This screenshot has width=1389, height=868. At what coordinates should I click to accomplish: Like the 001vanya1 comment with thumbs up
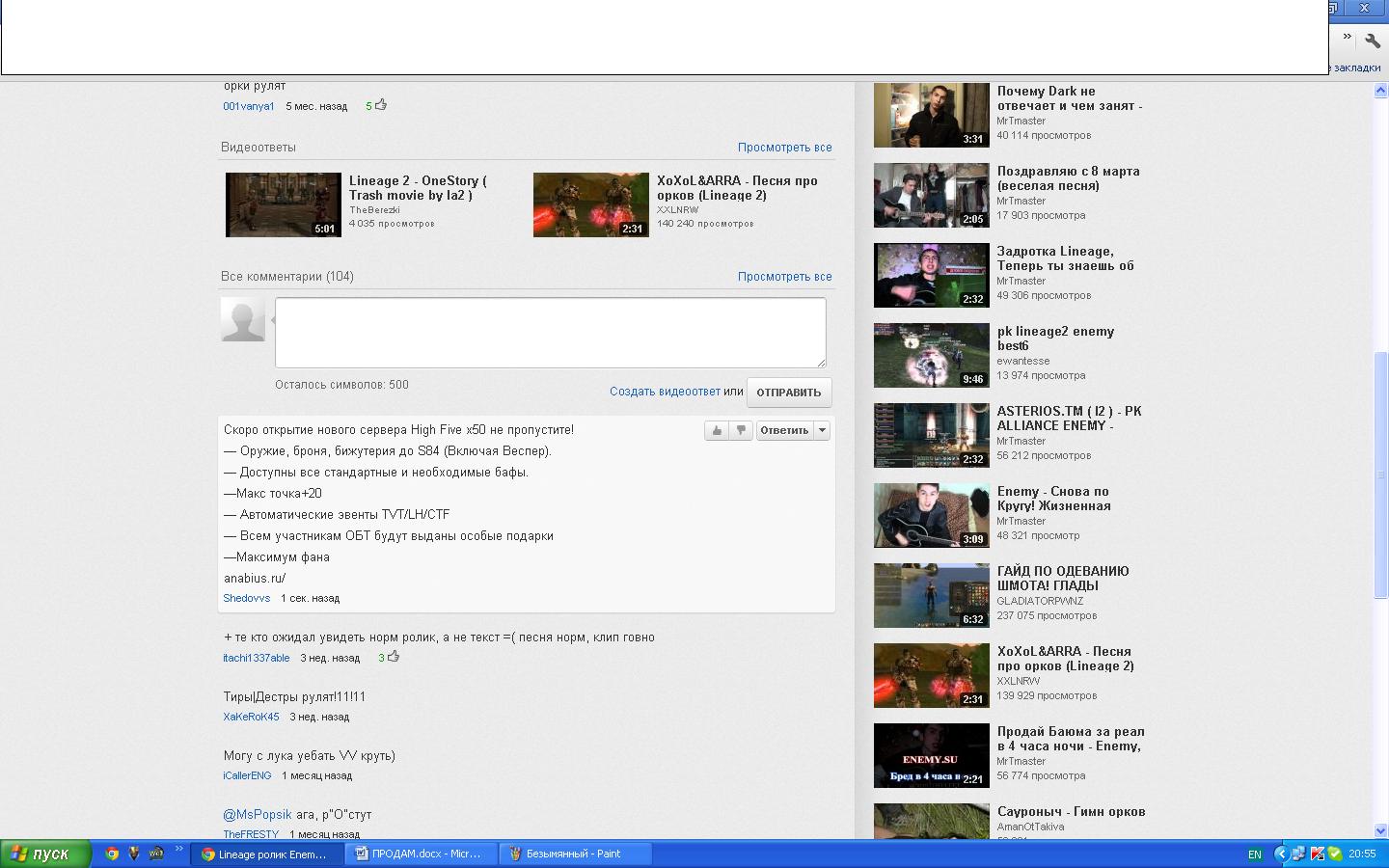coord(381,104)
